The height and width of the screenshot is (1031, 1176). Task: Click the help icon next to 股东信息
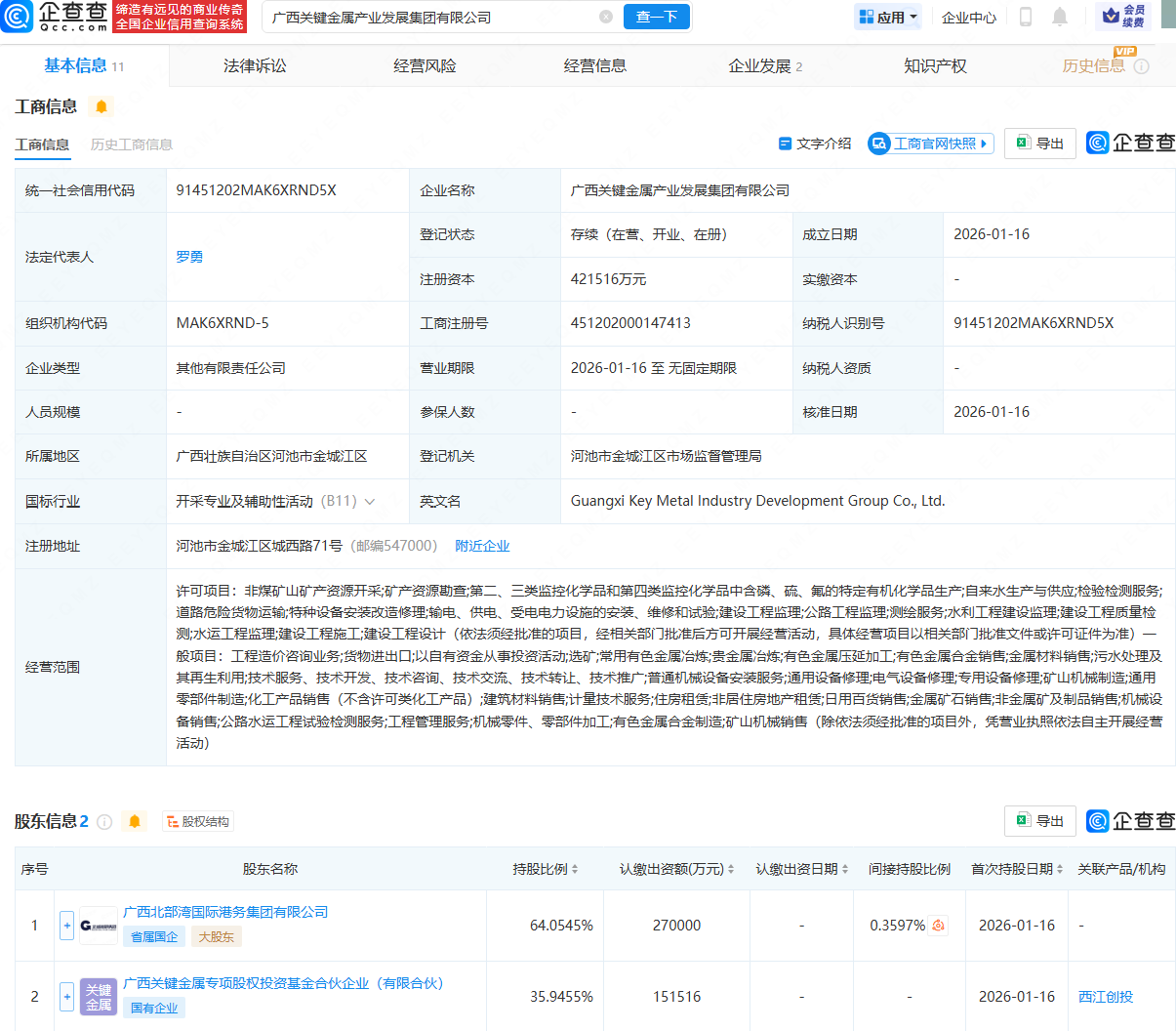(x=104, y=822)
